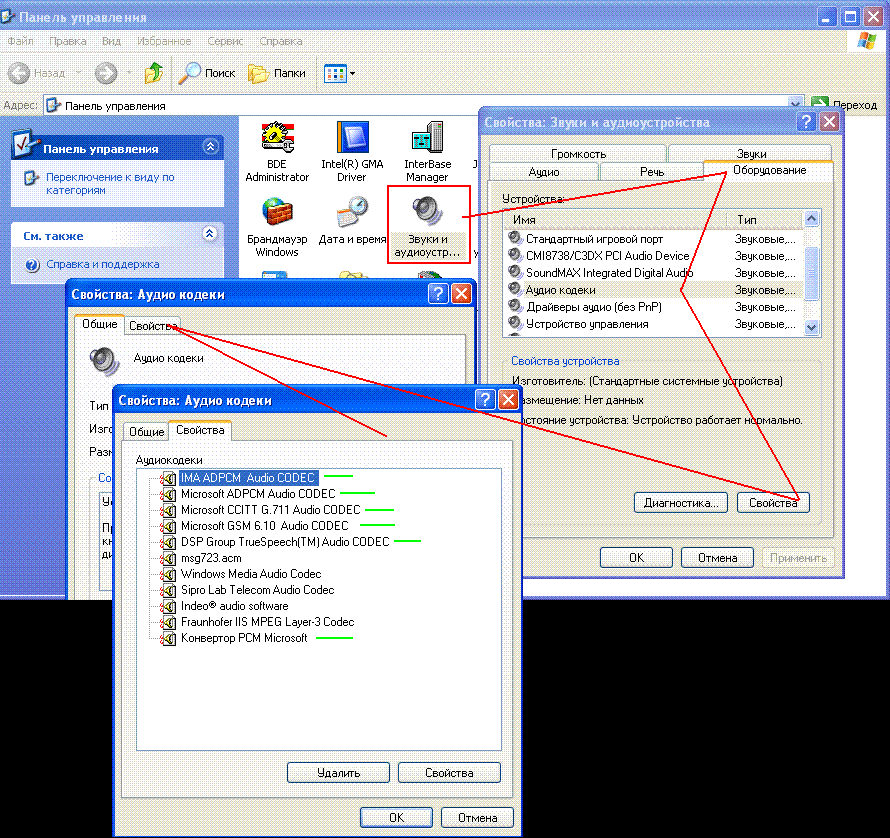Image resolution: width=890 pixels, height=838 pixels.
Task: Collapse the Панель управления side panel
Action: [x=211, y=147]
